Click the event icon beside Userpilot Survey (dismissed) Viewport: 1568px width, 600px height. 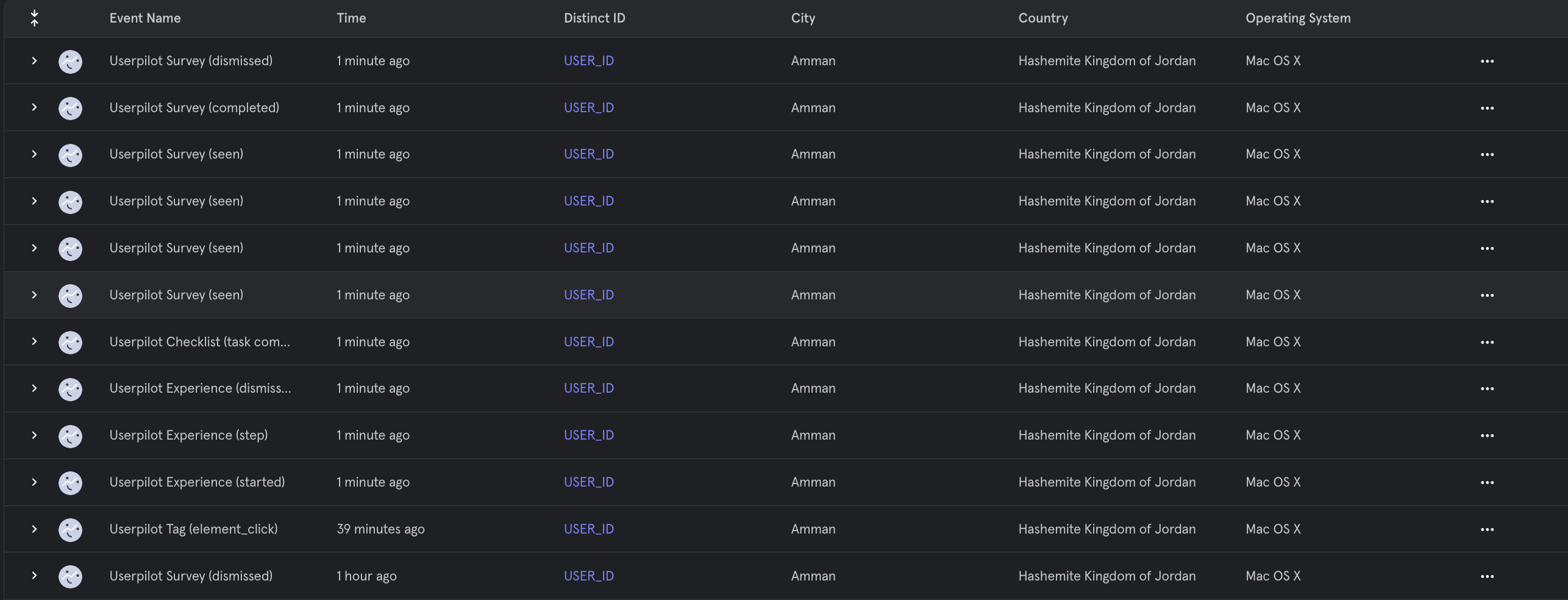point(70,60)
